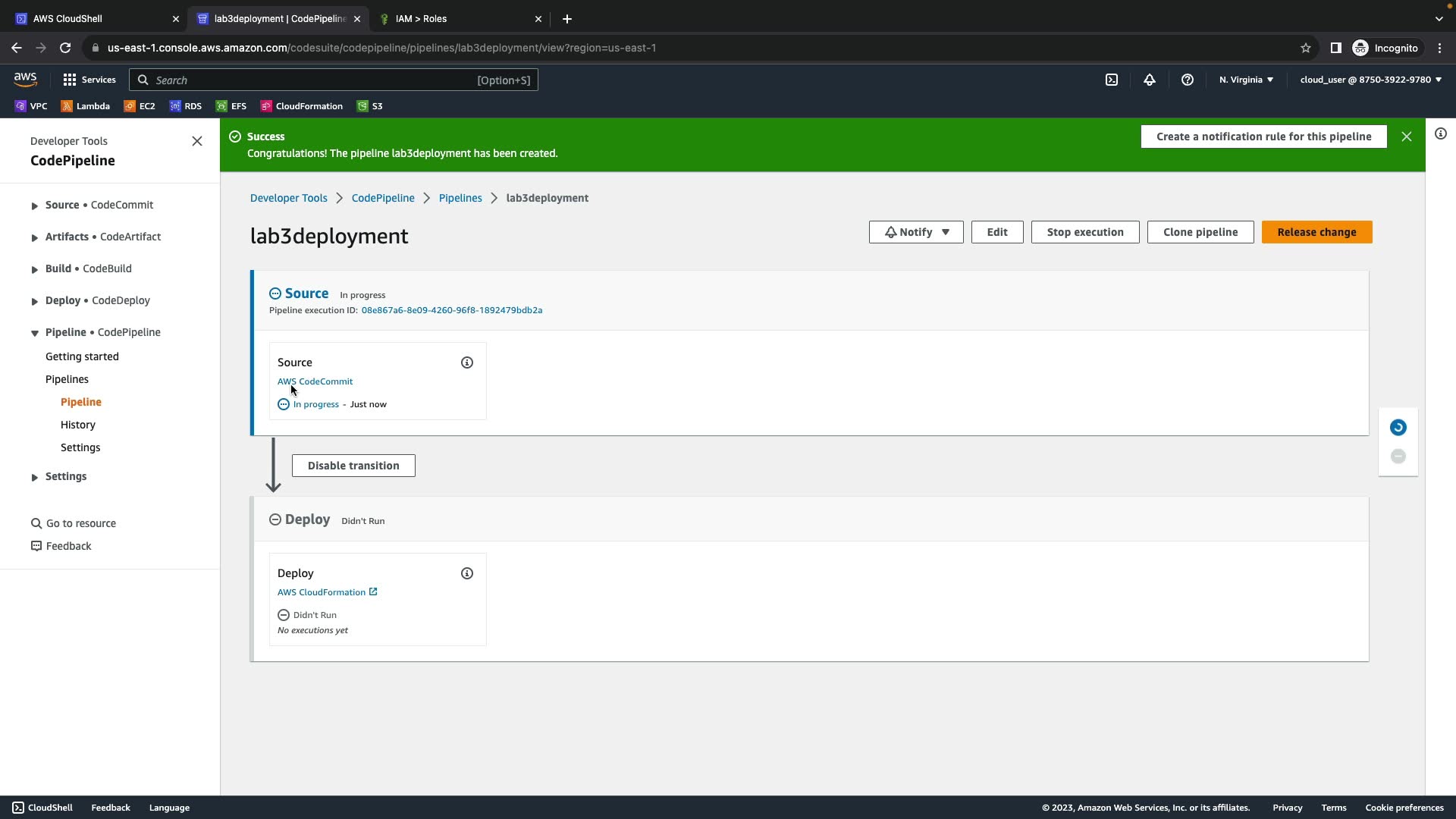Open the Services grid menu icon

click(70, 80)
